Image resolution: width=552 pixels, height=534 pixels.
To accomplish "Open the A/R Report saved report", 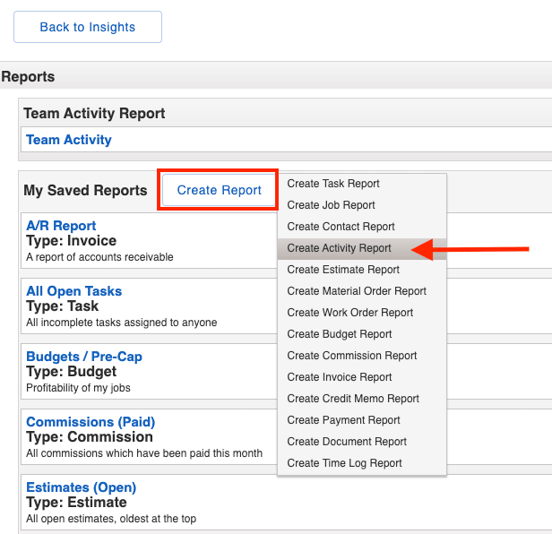I will 61,226.
